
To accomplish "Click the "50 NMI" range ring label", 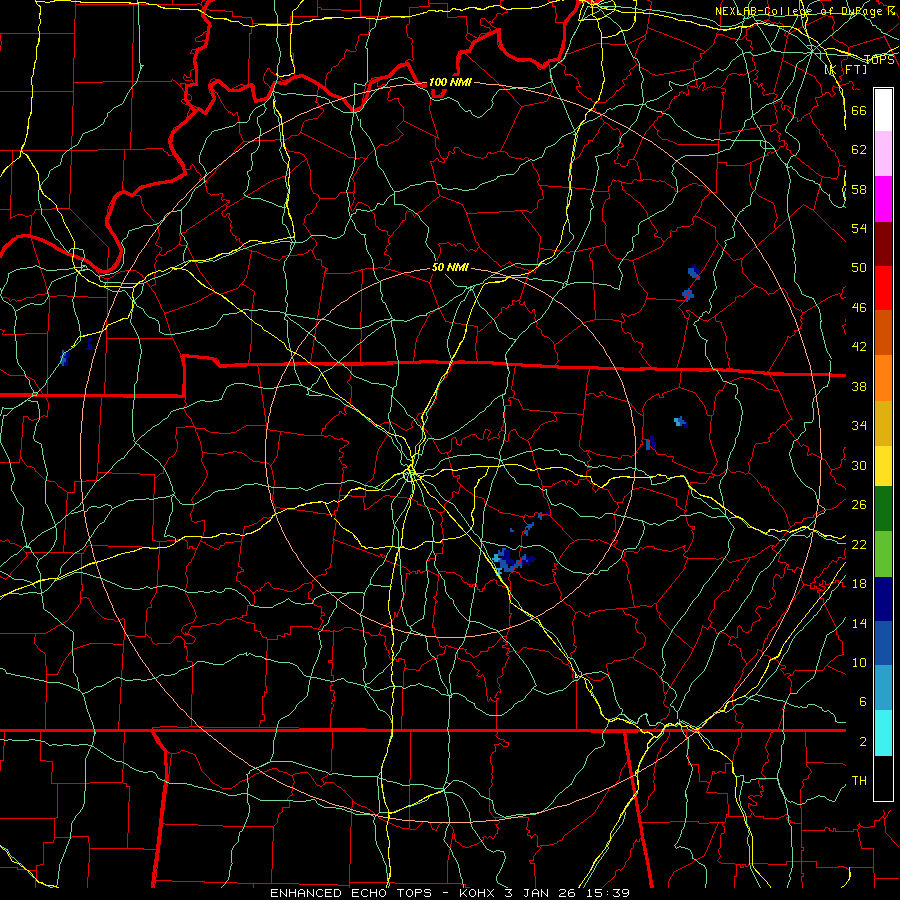I will 450,267.
